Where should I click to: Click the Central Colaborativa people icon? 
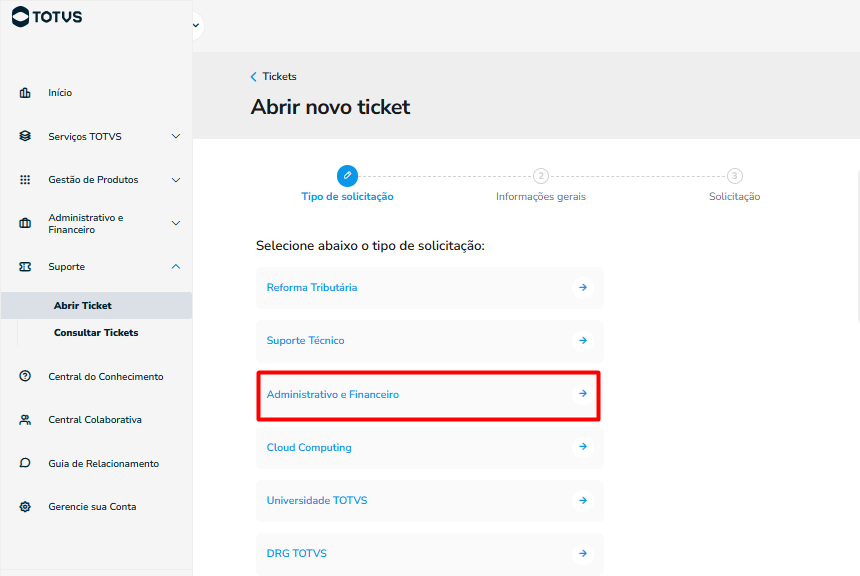pyautogui.click(x=25, y=420)
